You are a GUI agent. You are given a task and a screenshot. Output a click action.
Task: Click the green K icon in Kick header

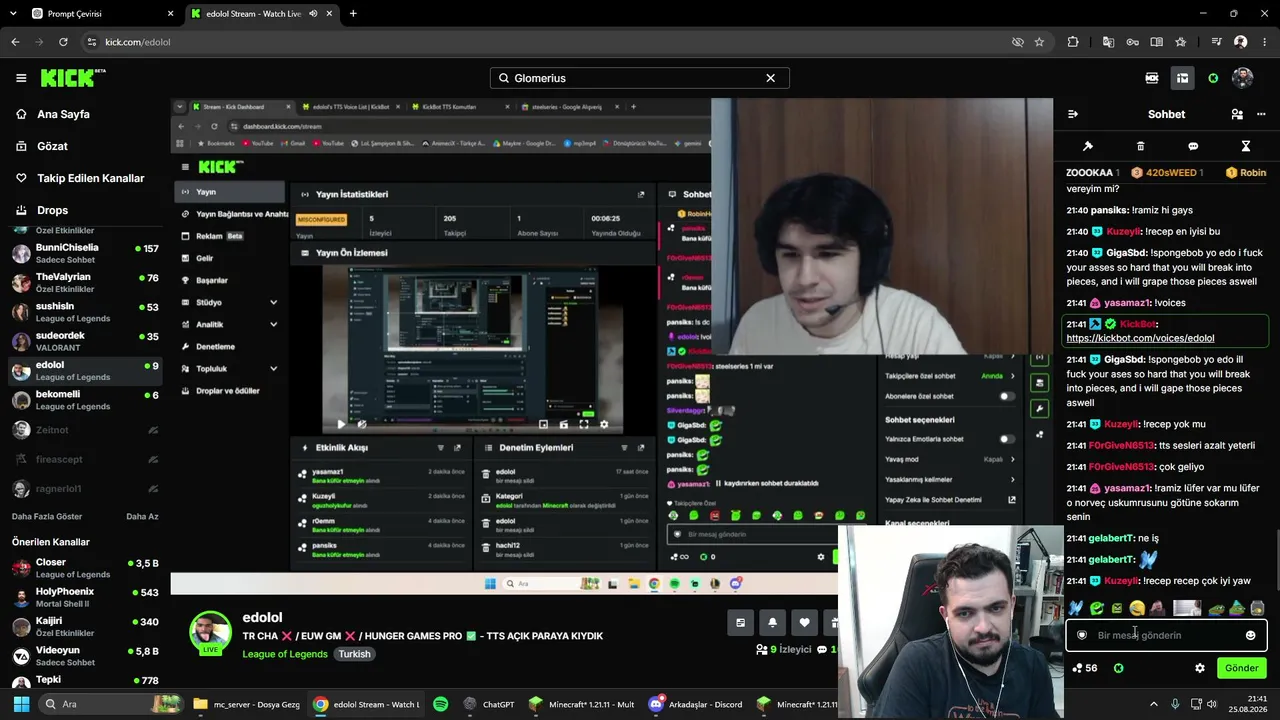click(1213, 78)
